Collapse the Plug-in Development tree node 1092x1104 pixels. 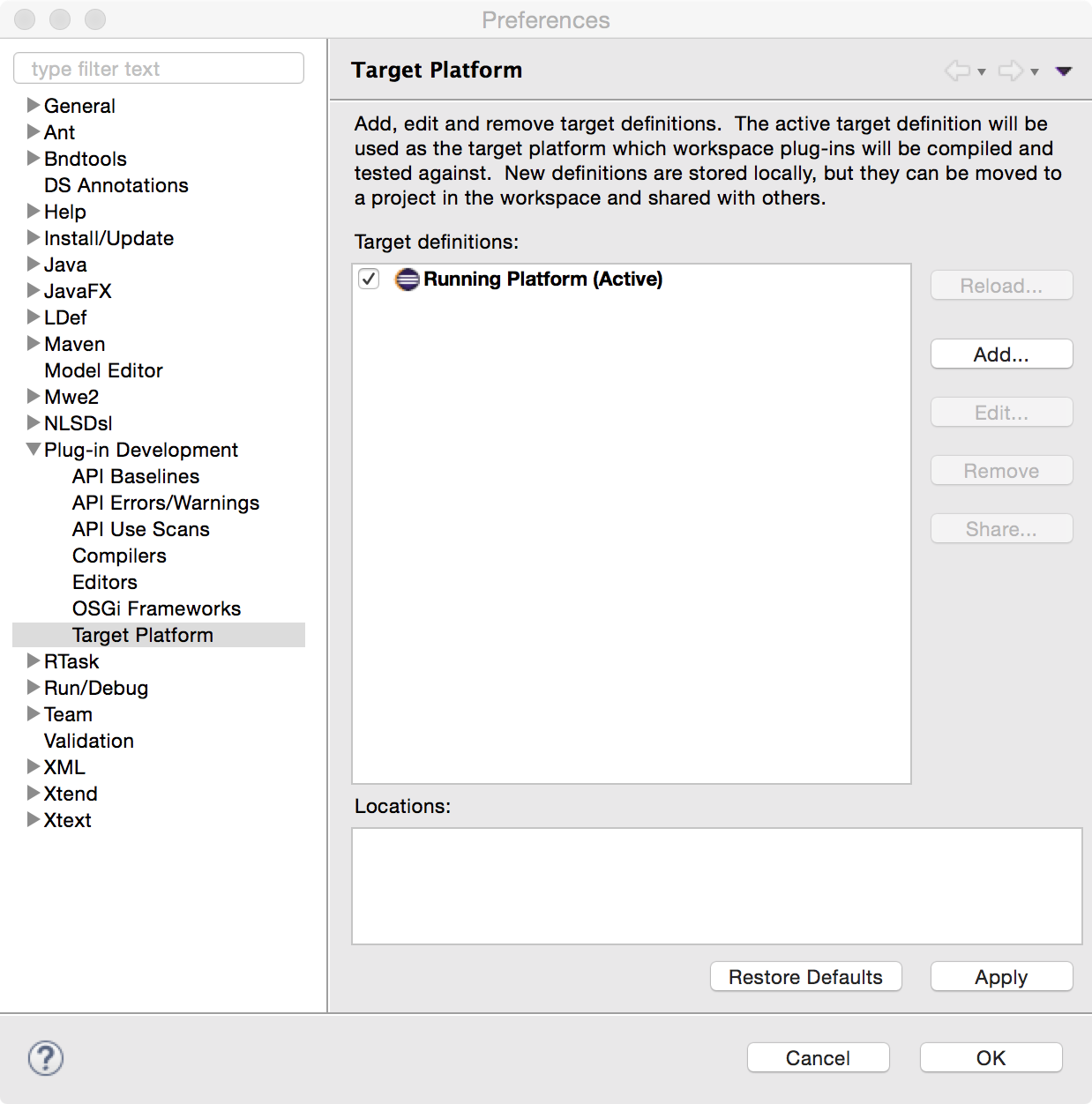click(x=34, y=450)
